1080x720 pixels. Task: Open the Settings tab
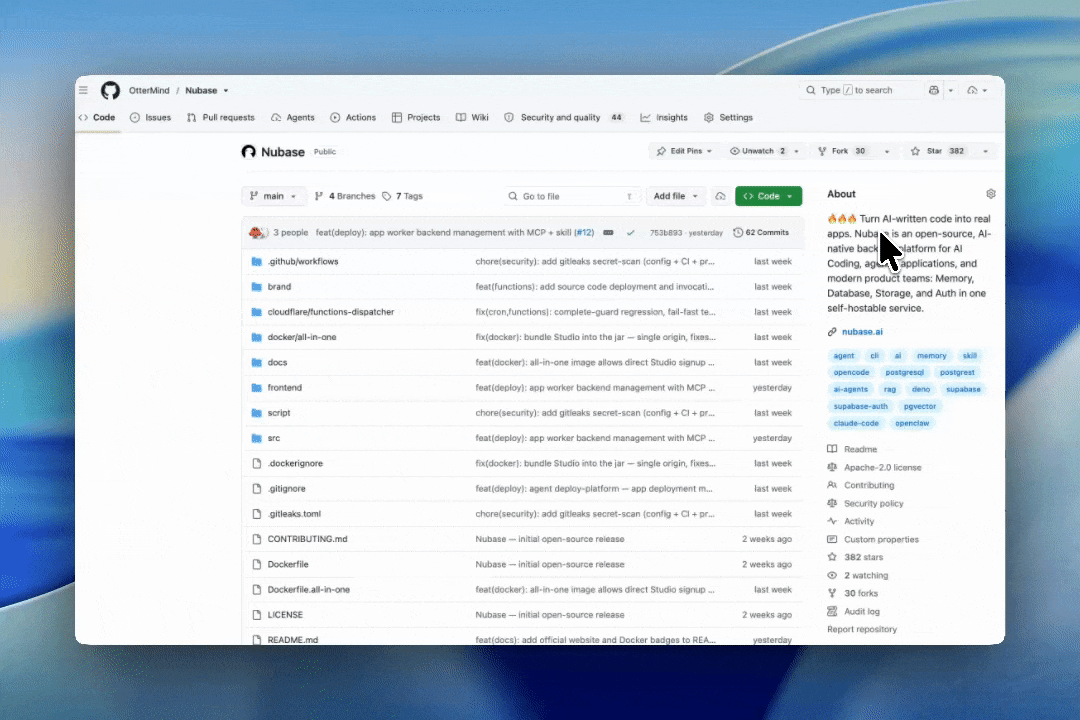coord(728,118)
